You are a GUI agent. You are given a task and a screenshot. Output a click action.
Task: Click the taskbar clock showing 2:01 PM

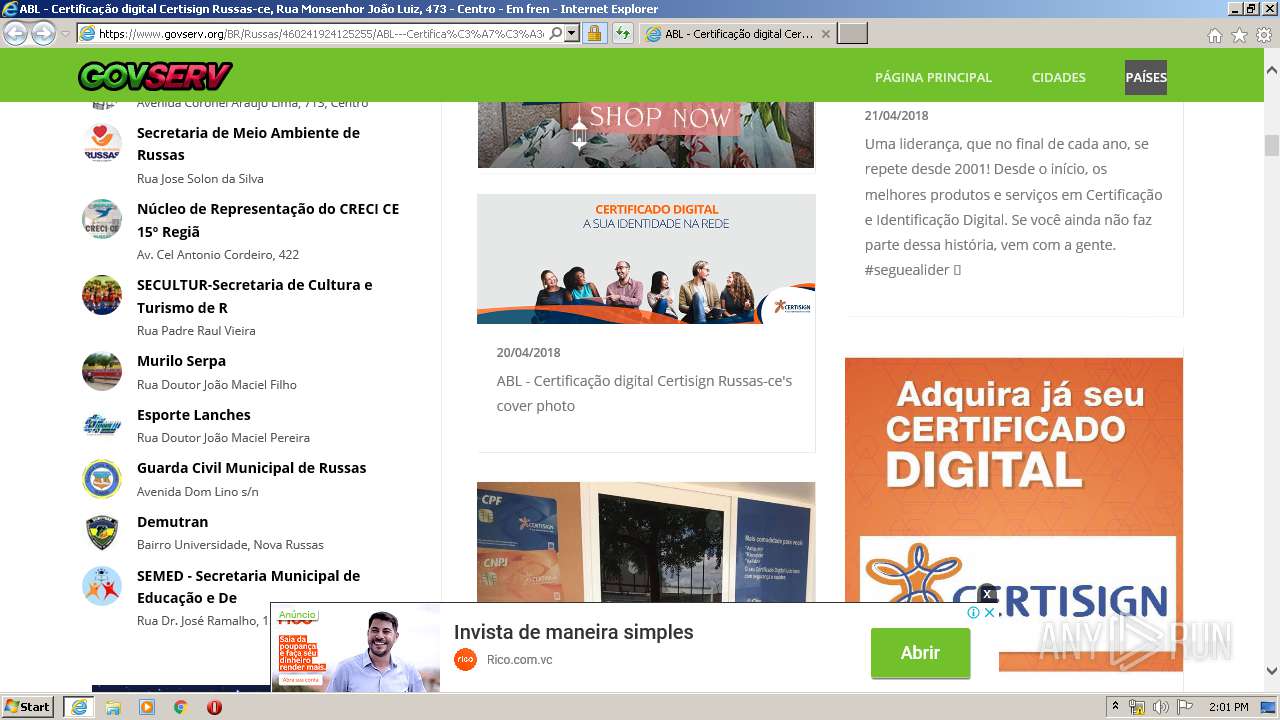pyautogui.click(x=1228, y=707)
